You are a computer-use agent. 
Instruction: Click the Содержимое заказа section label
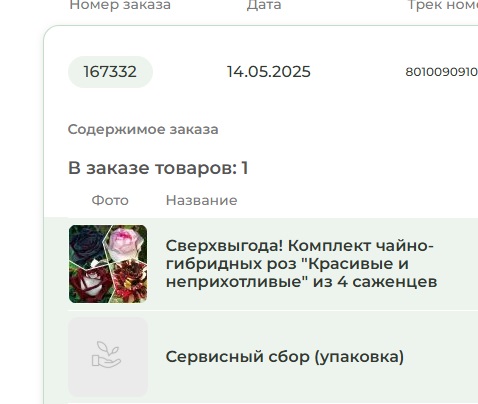(143, 129)
